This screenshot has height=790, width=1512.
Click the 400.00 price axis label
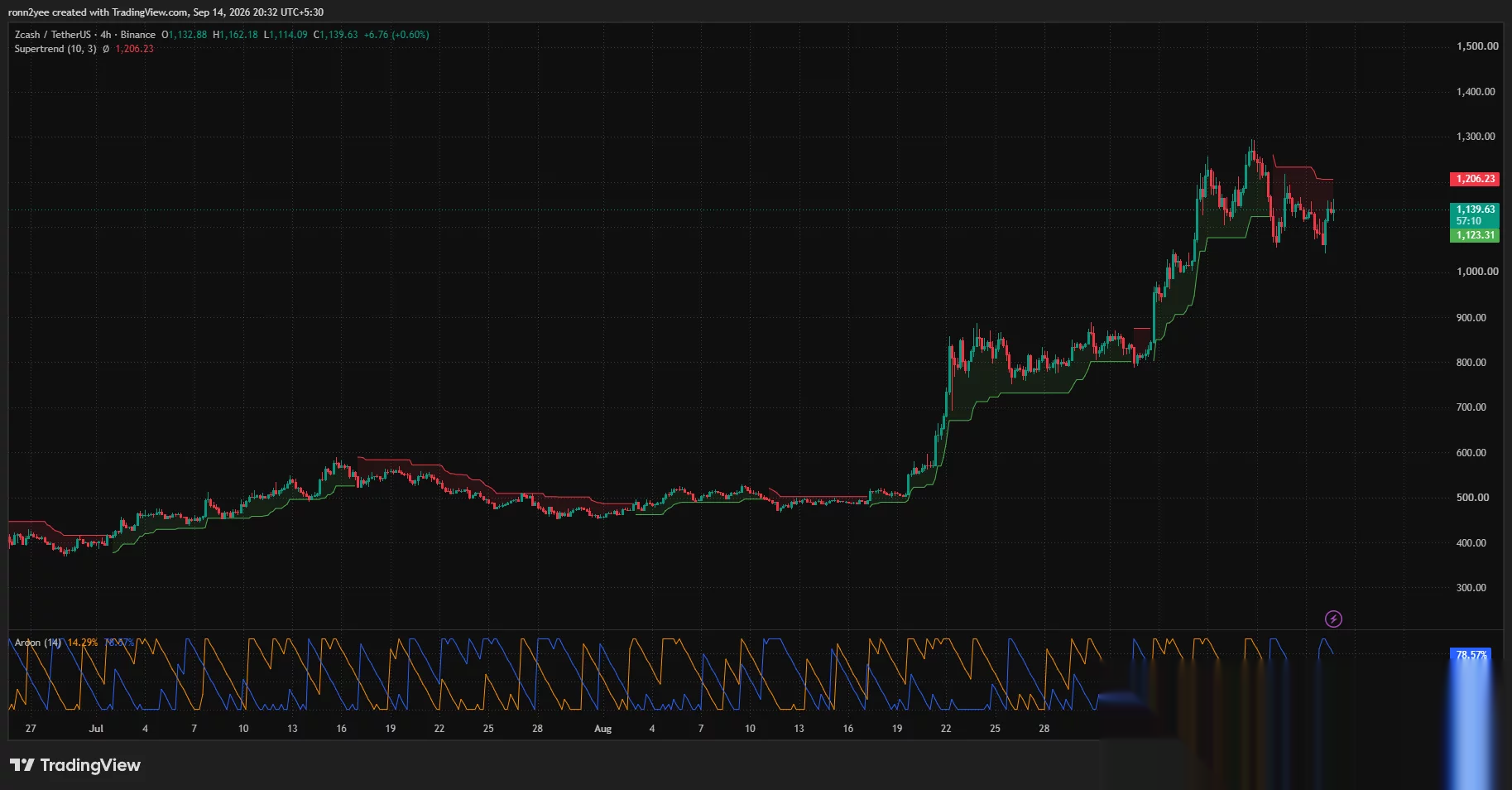[x=1471, y=543]
